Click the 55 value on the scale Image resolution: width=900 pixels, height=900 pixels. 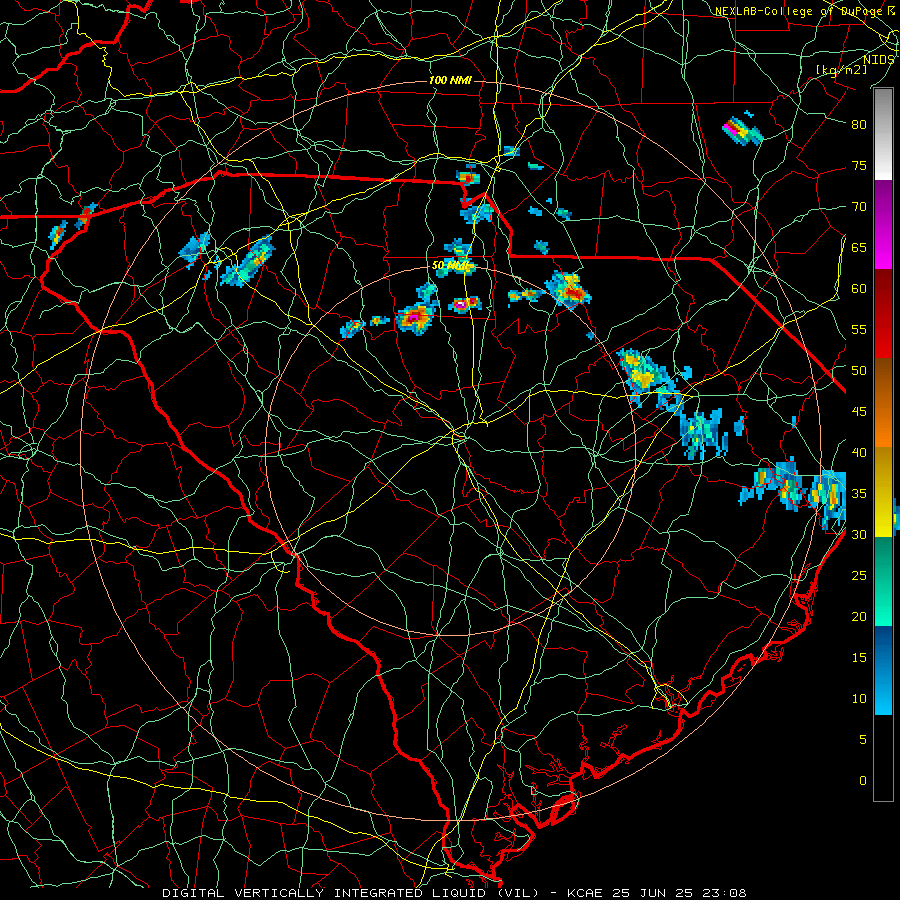point(859,329)
